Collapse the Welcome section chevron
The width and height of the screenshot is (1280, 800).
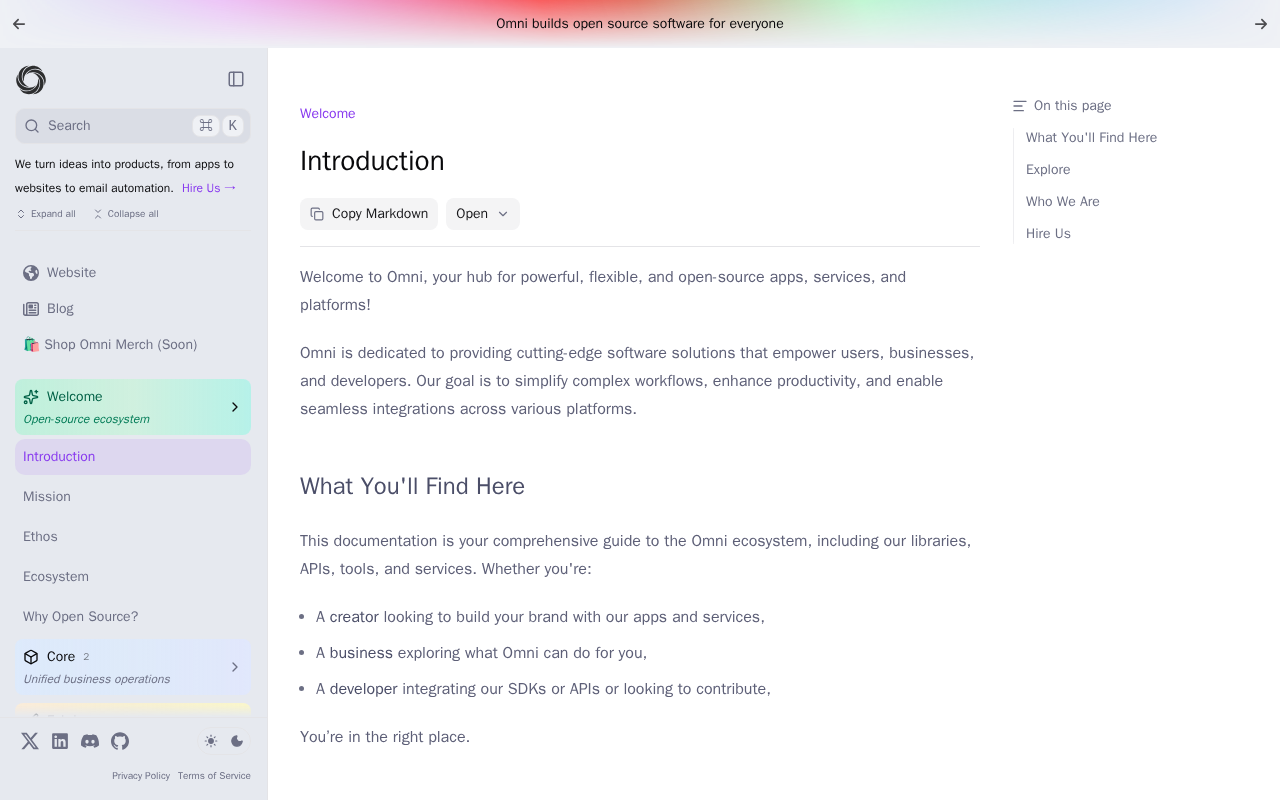tap(235, 407)
